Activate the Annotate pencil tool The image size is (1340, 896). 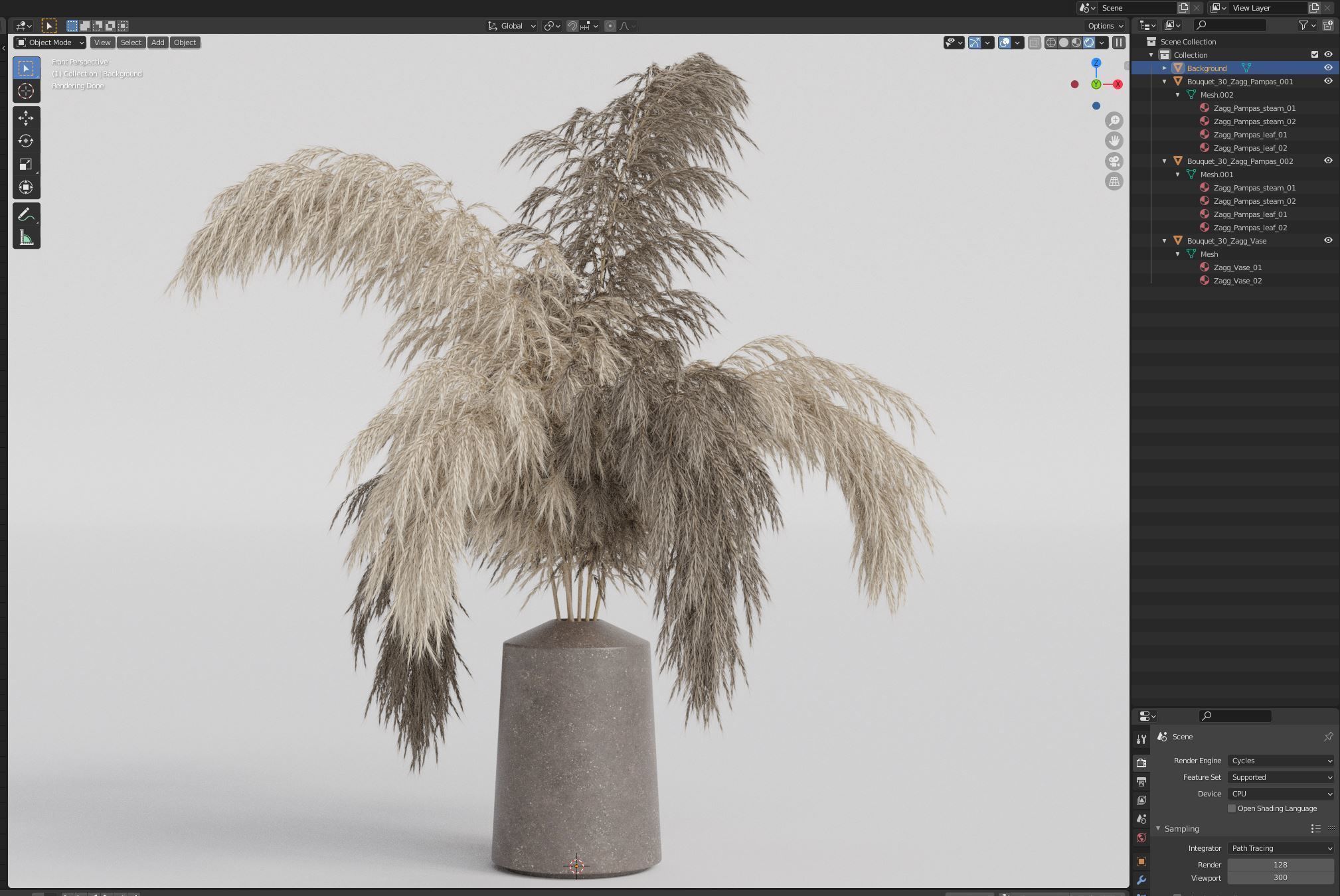[26, 214]
